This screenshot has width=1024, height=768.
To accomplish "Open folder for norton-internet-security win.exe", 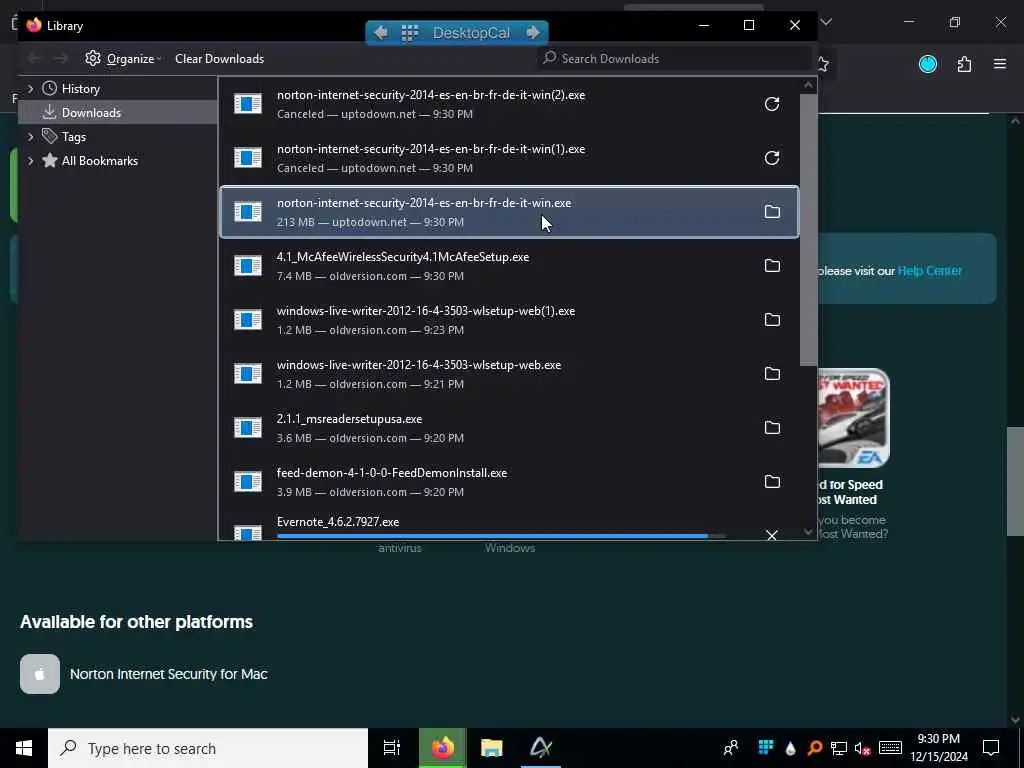I will (x=772, y=212).
